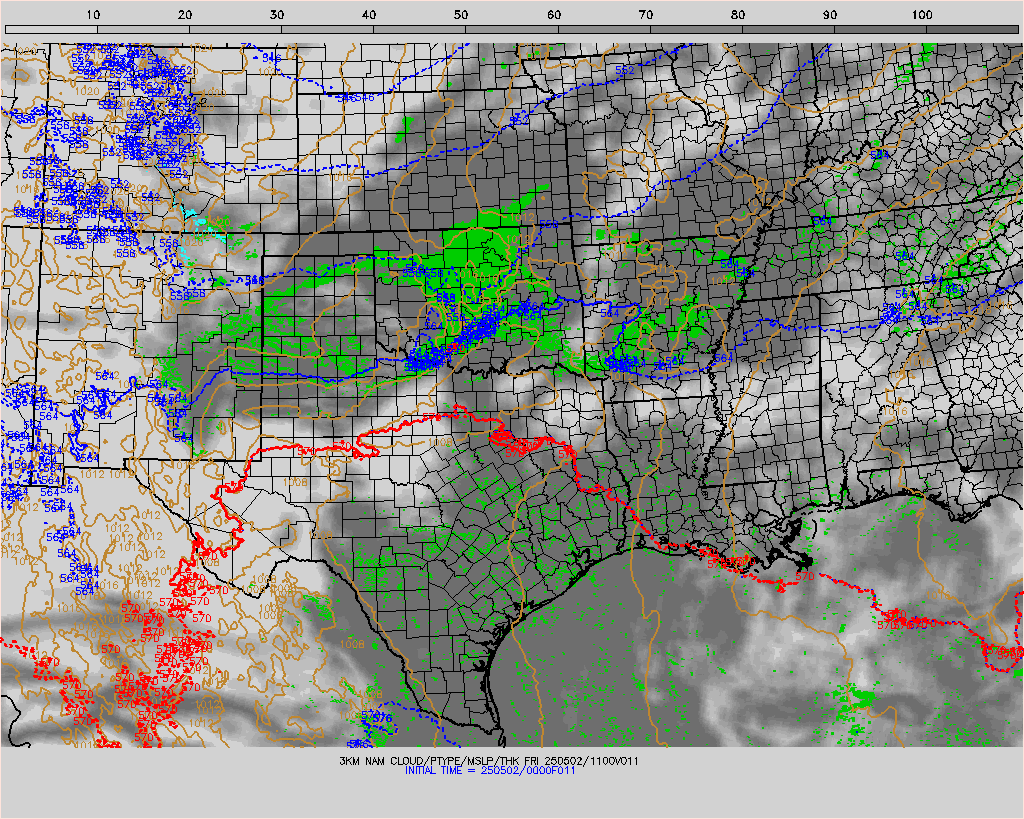Select the colorbar segment between 40 and 50
The image size is (1024, 819).
[420, 29]
